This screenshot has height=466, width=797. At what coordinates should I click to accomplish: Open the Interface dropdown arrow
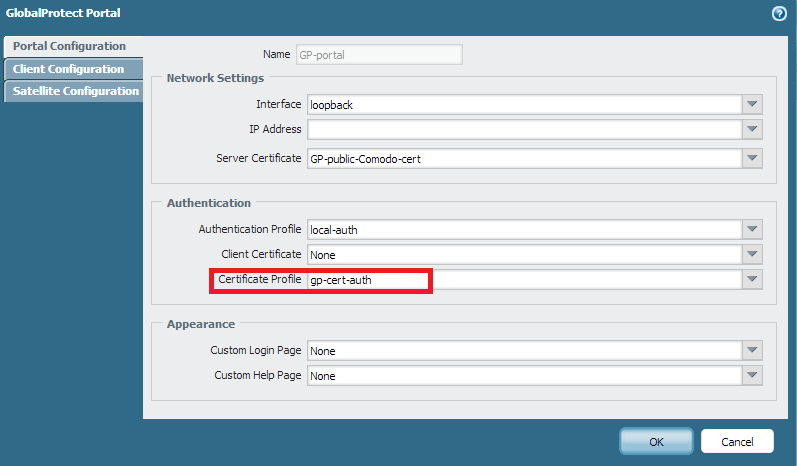(x=752, y=104)
